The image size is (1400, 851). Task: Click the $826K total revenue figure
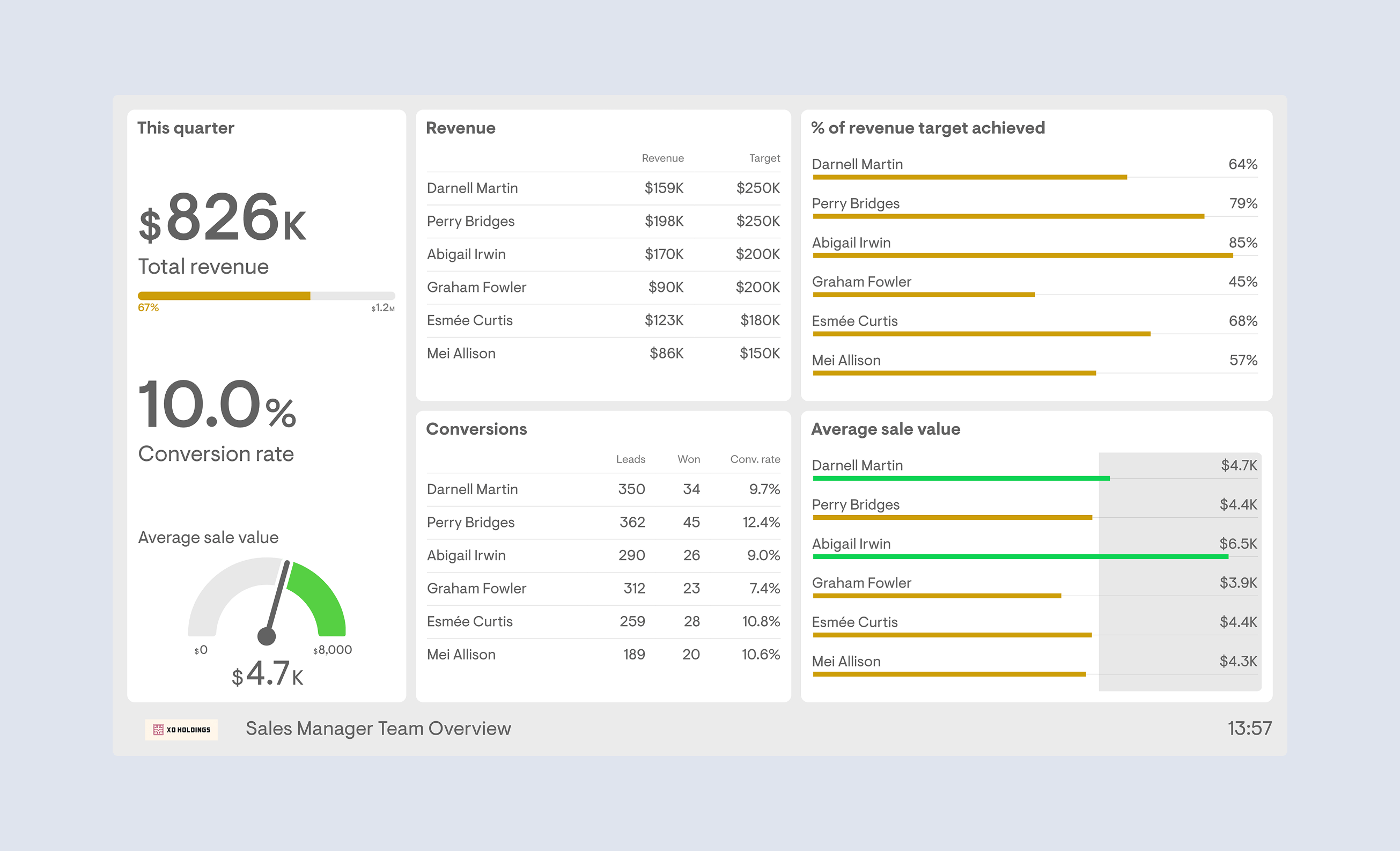pos(222,219)
